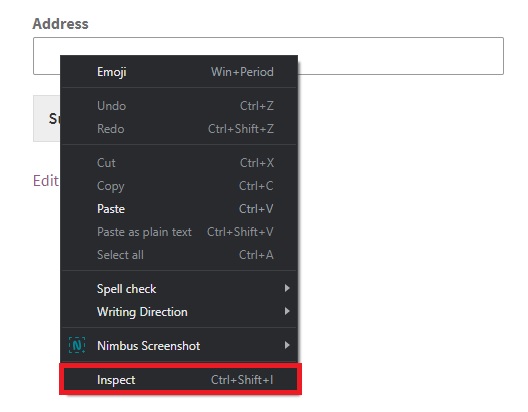Select Redo in the context menu

[x=179, y=129]
